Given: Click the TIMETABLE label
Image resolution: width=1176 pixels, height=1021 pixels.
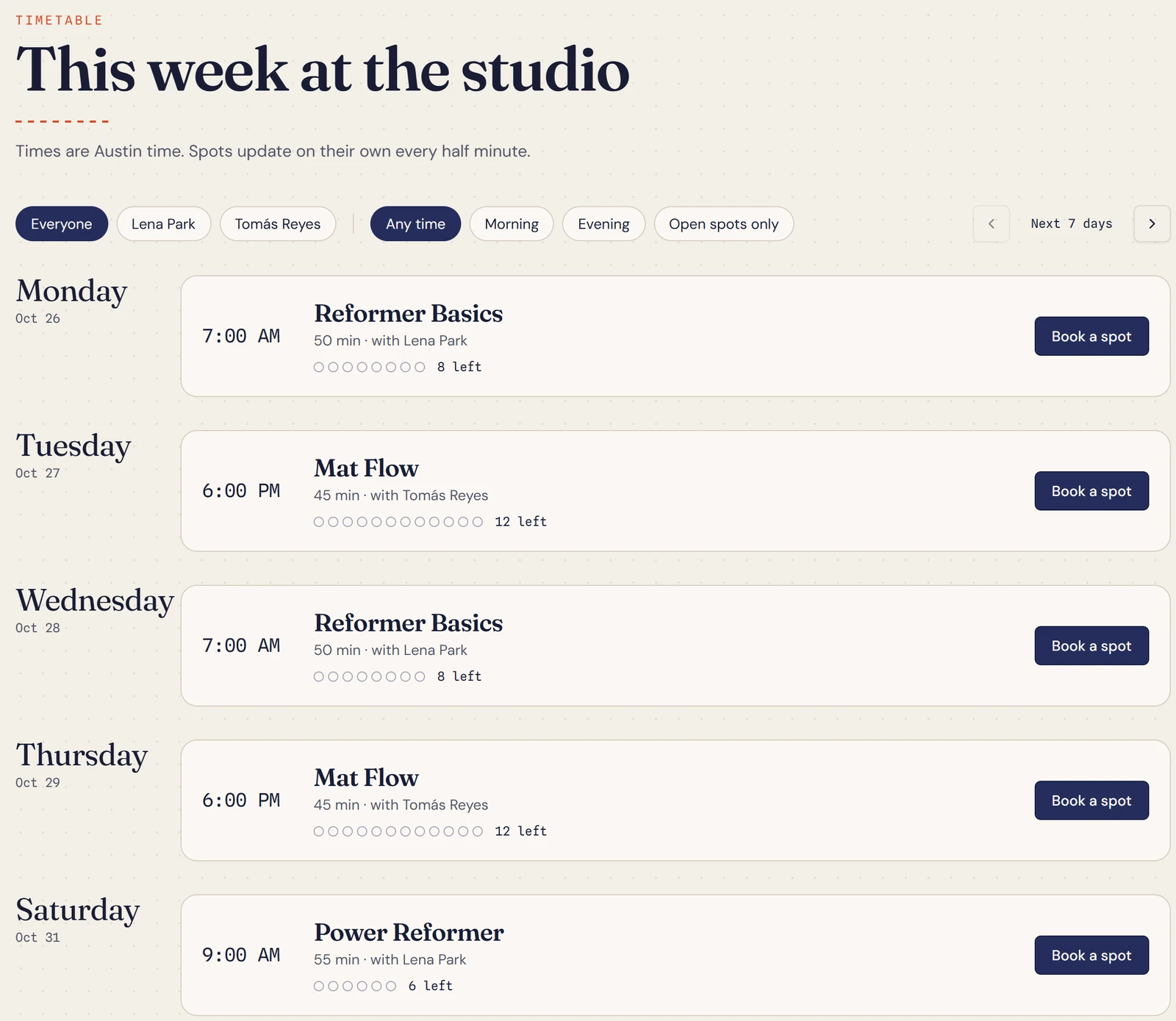Looking at the screenshot, I should [x=59, y=20].
